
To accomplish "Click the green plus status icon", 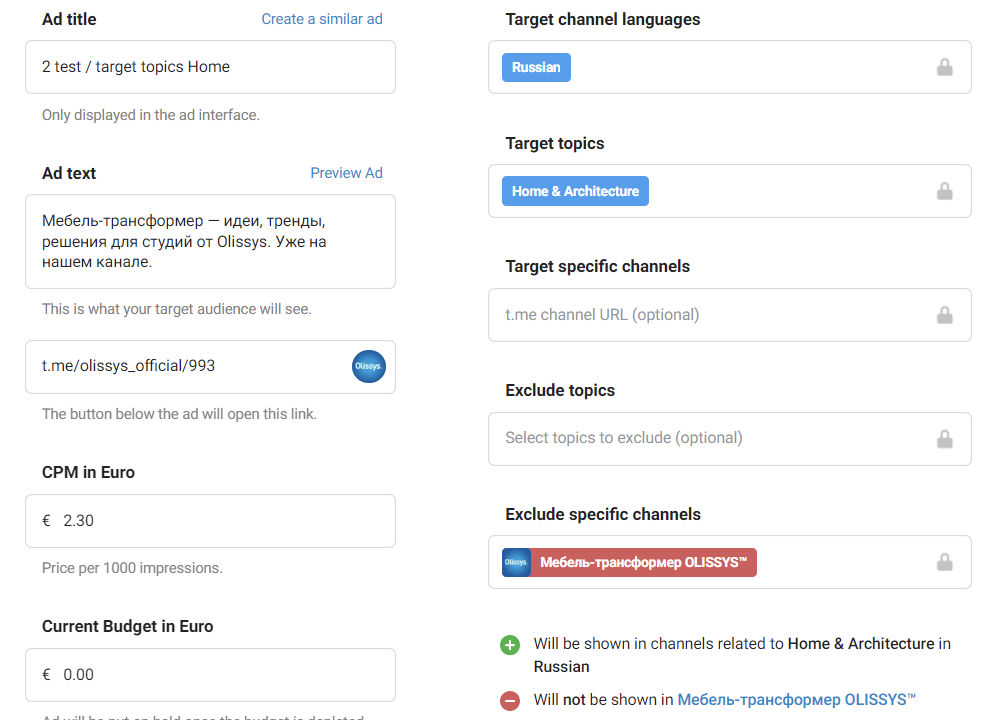I will (x=510, y=645).
